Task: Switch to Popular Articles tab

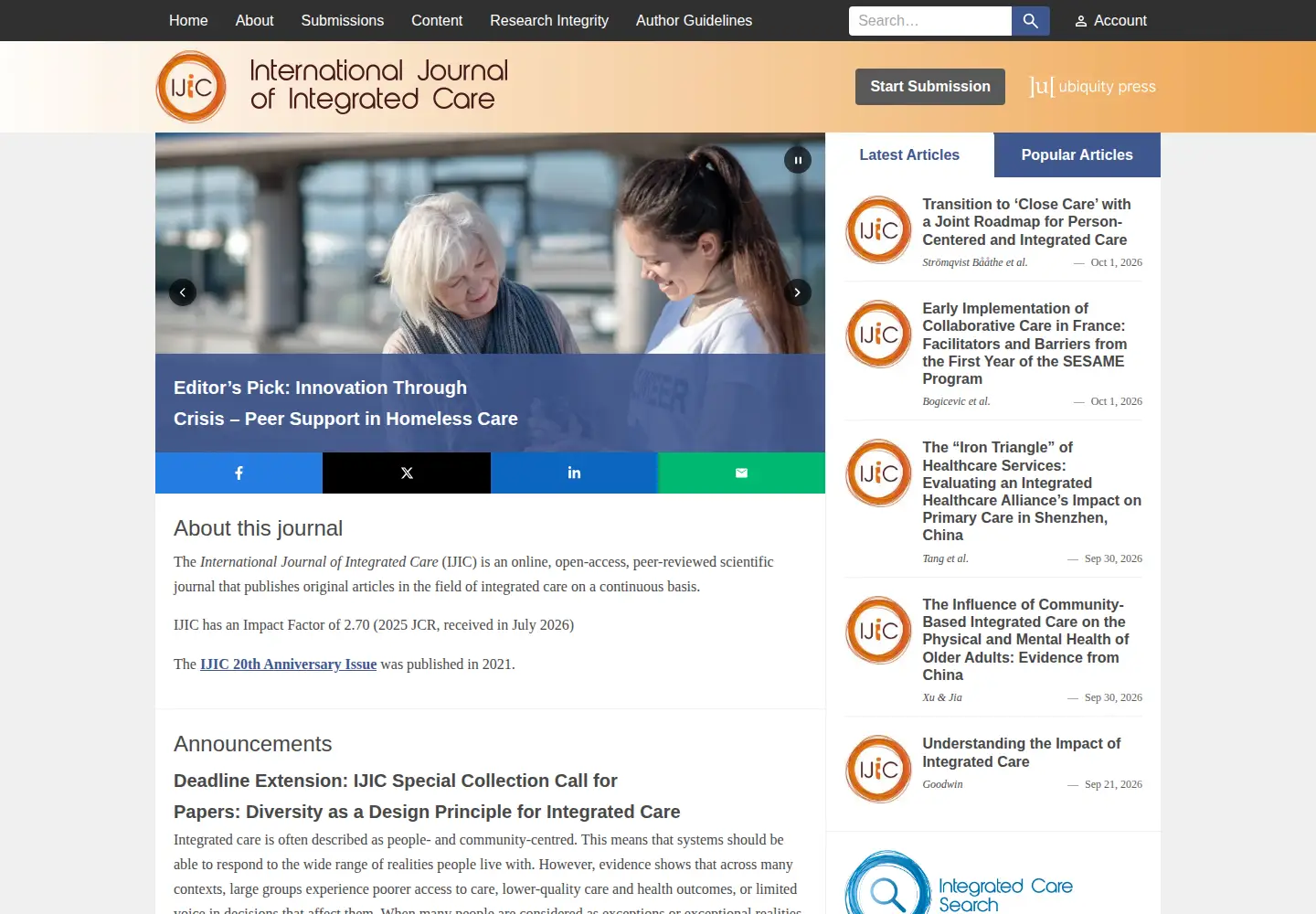Action: (x=1077, y=155)
